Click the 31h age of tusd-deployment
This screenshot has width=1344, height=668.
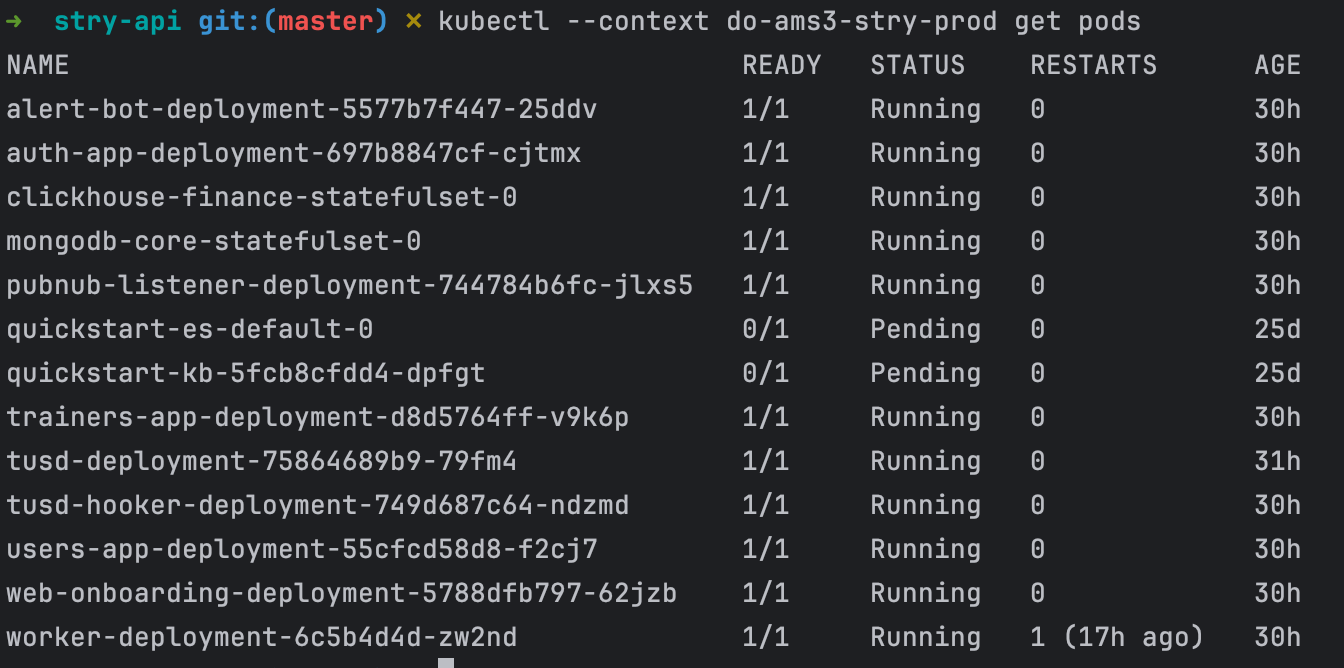[x=1277, y=461]
